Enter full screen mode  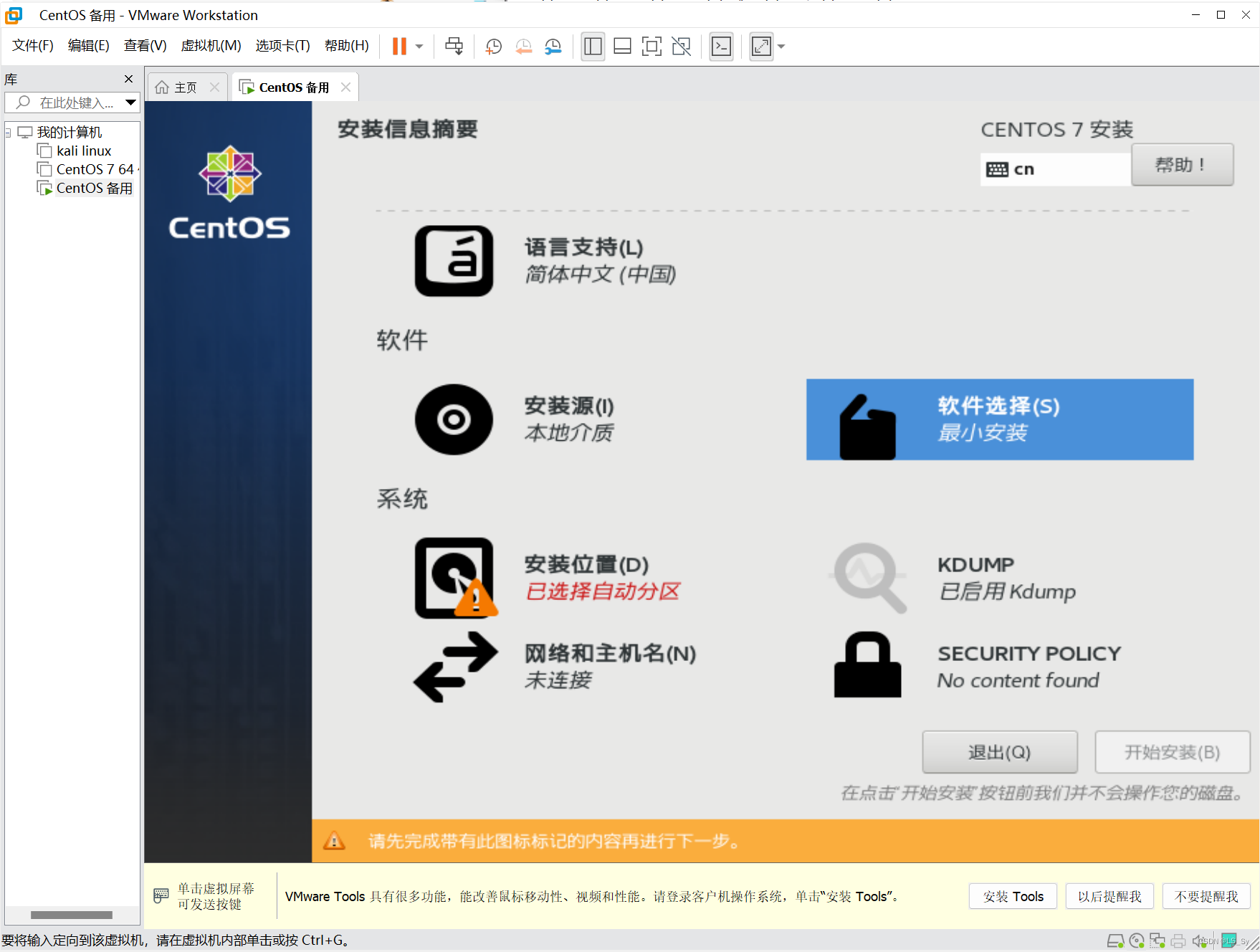pos(652,47)
